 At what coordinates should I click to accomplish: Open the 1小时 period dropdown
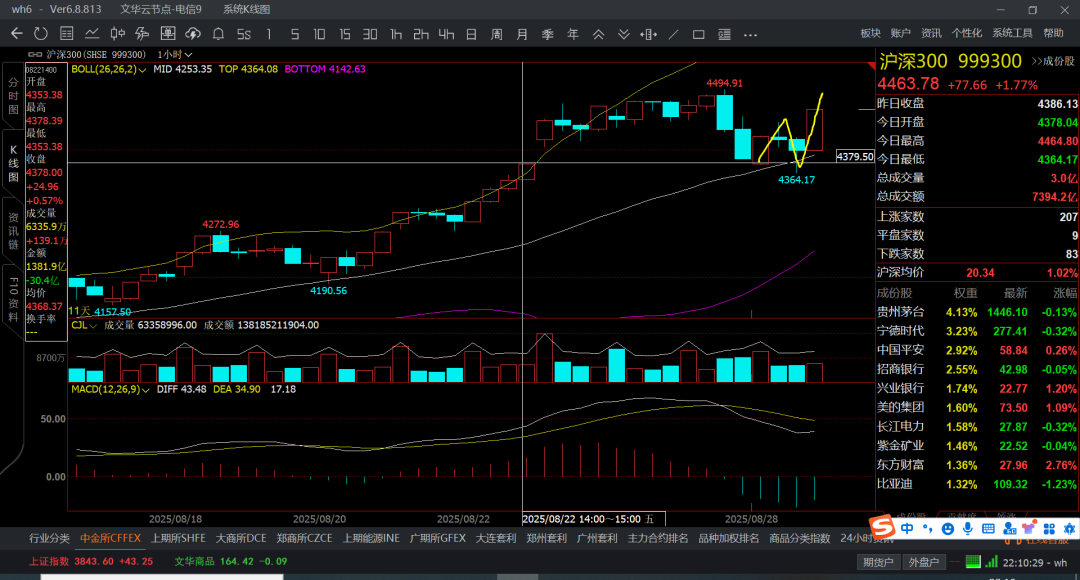pyautogui.click(x=175, y=54)
